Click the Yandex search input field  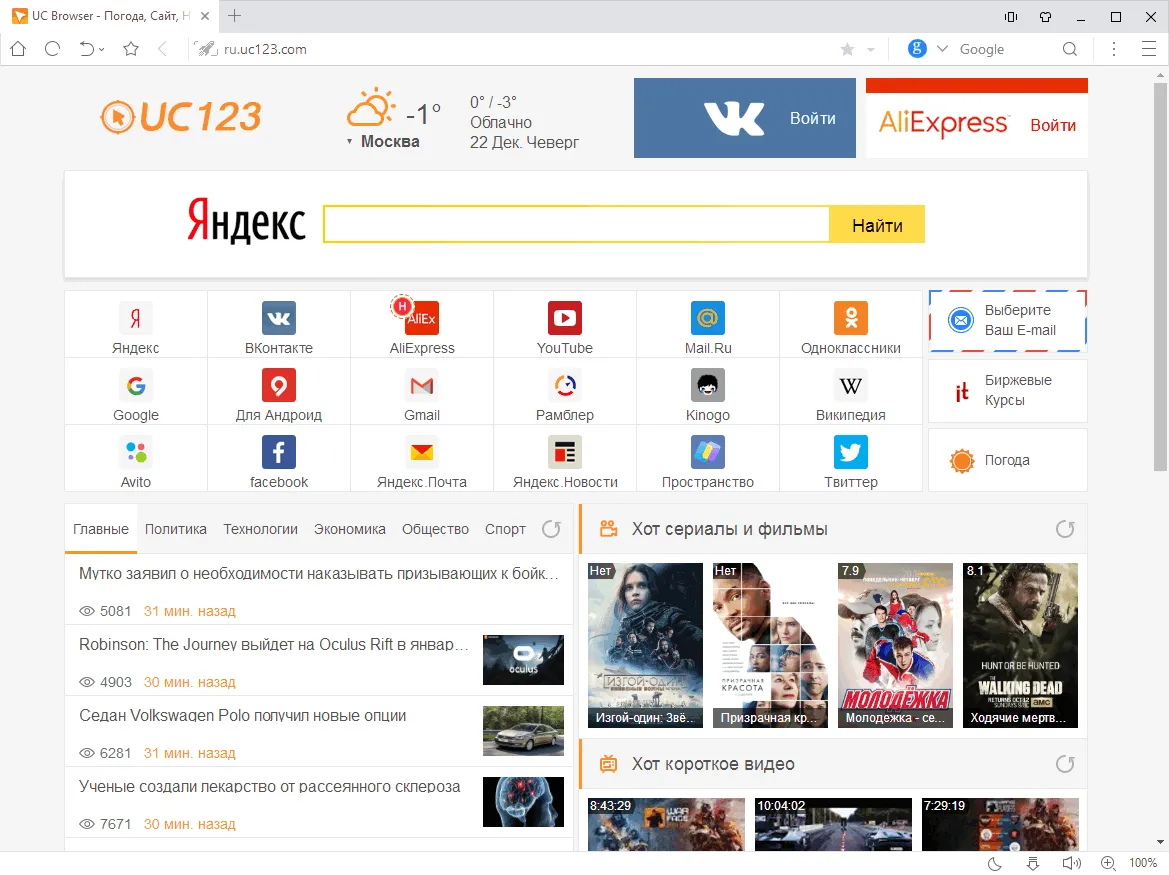[576, 224]
